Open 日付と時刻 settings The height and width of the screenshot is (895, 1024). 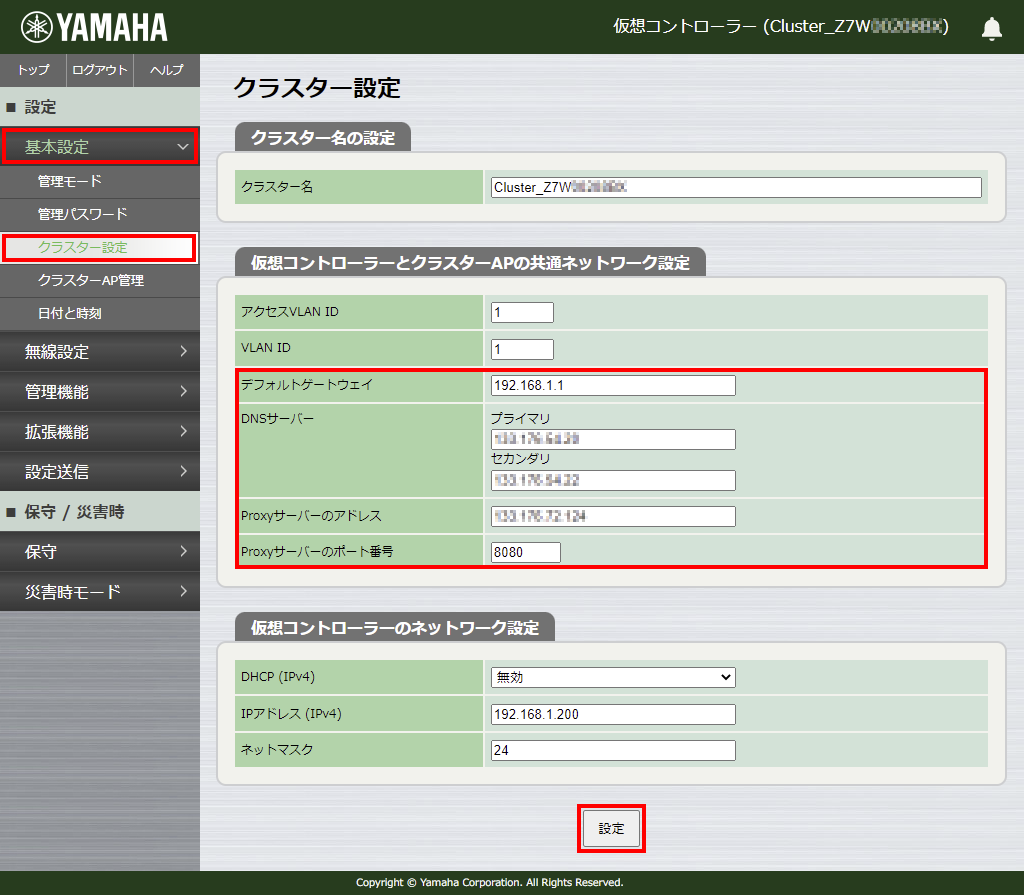69,314
